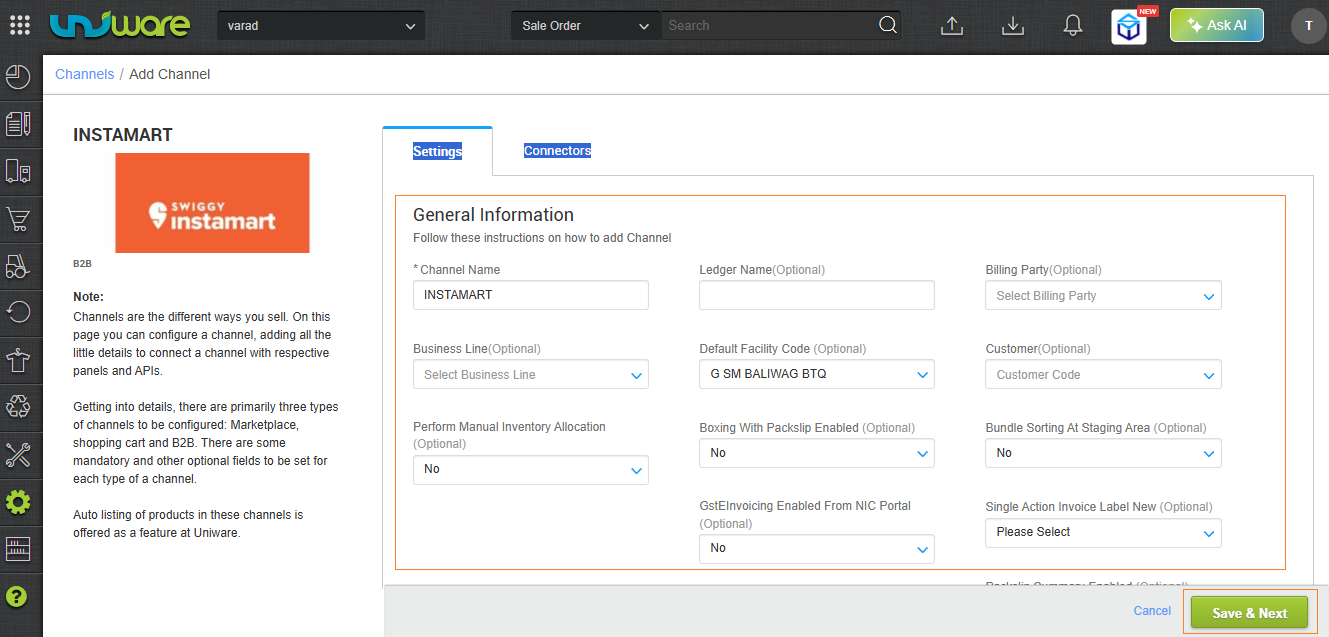
Task: Open the documents and pencil sidebar icon
Action: click(x=19, y=124)
